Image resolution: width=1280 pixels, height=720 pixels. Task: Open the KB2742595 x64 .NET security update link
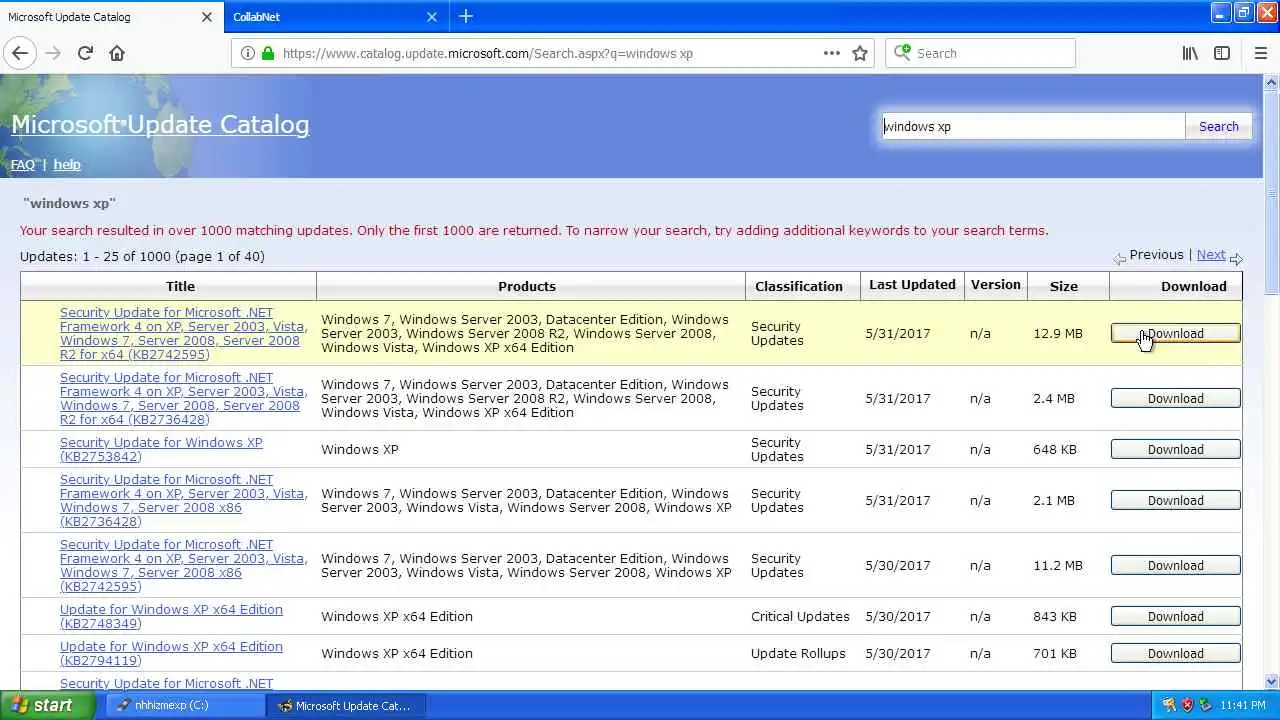click(184, 334)
